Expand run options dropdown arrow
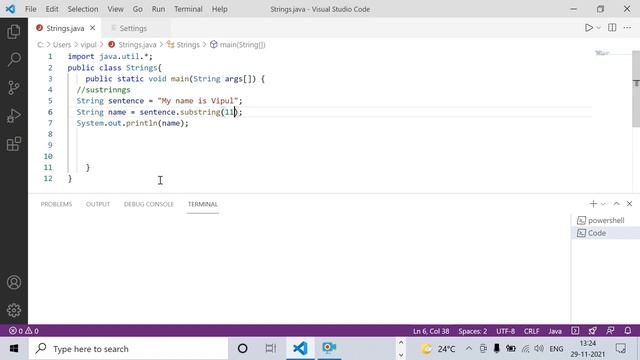640x360 pixels. [x=598, y=28]
